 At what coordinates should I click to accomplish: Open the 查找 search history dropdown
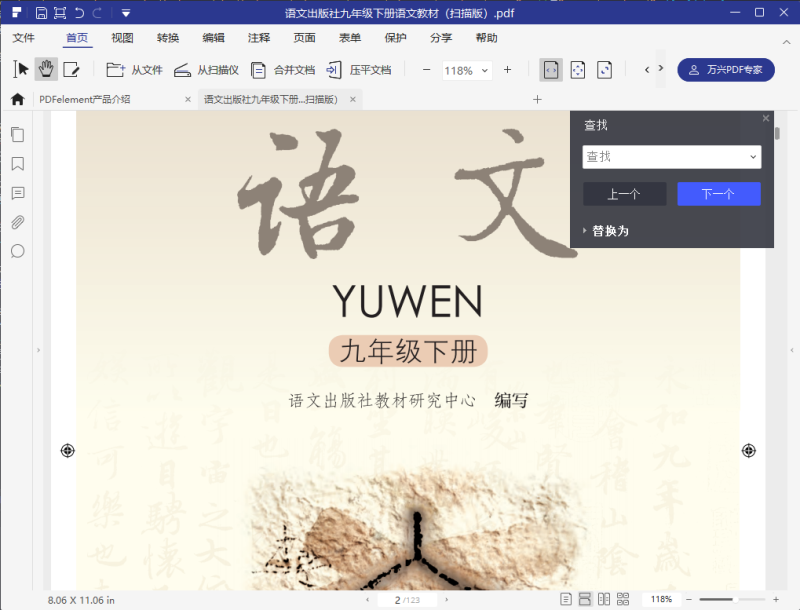pos(753,157)
